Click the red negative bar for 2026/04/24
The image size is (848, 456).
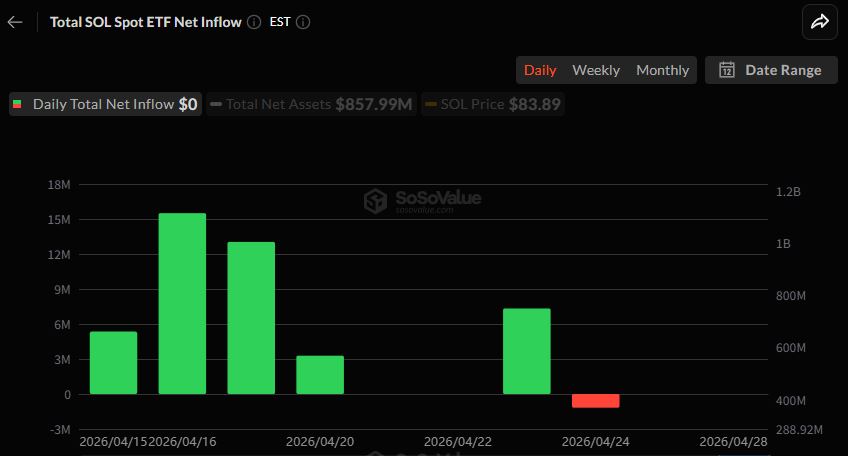point(595,401)
